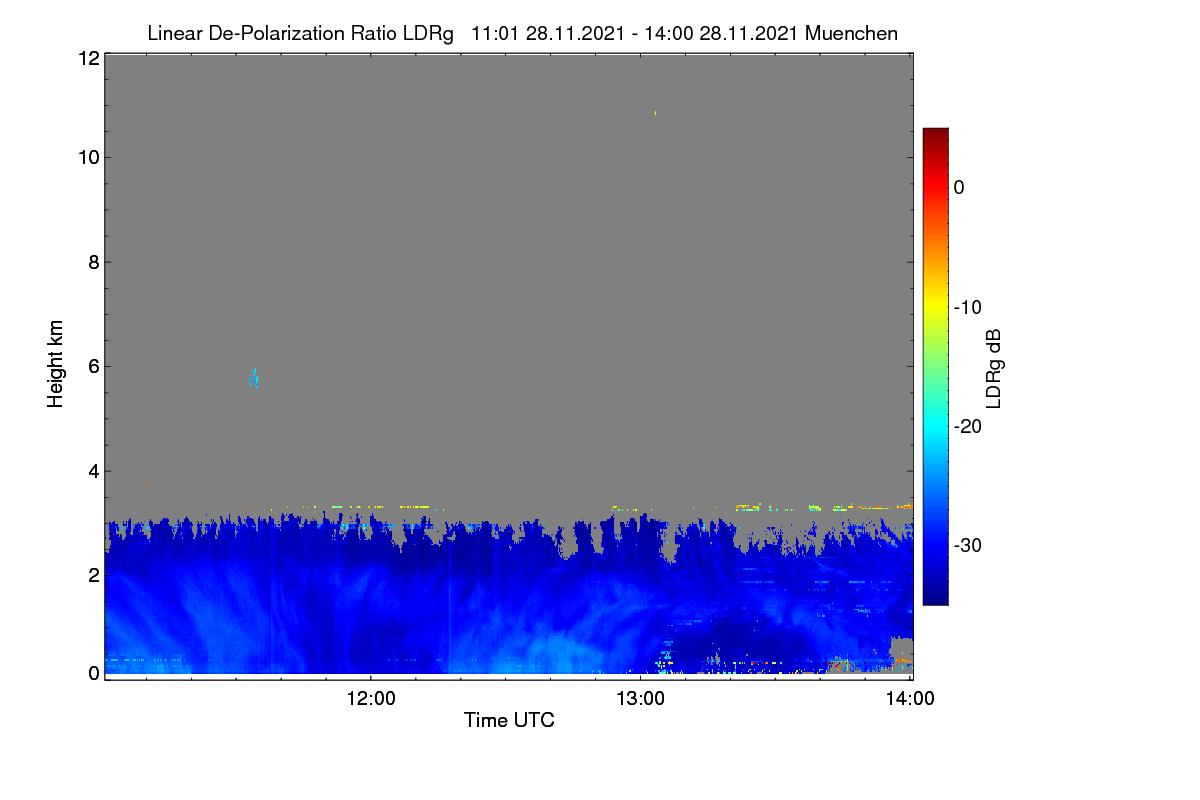Click the colorbar value label 0

pos(959,187)
